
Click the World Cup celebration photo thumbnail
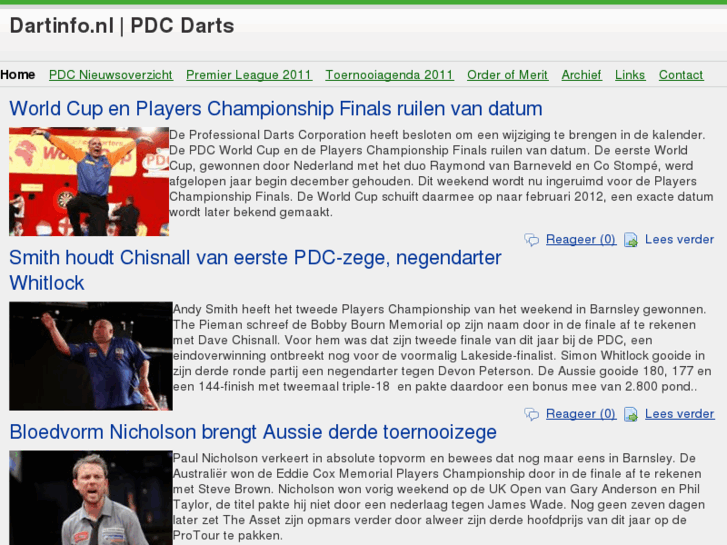[x=89, y=181]
